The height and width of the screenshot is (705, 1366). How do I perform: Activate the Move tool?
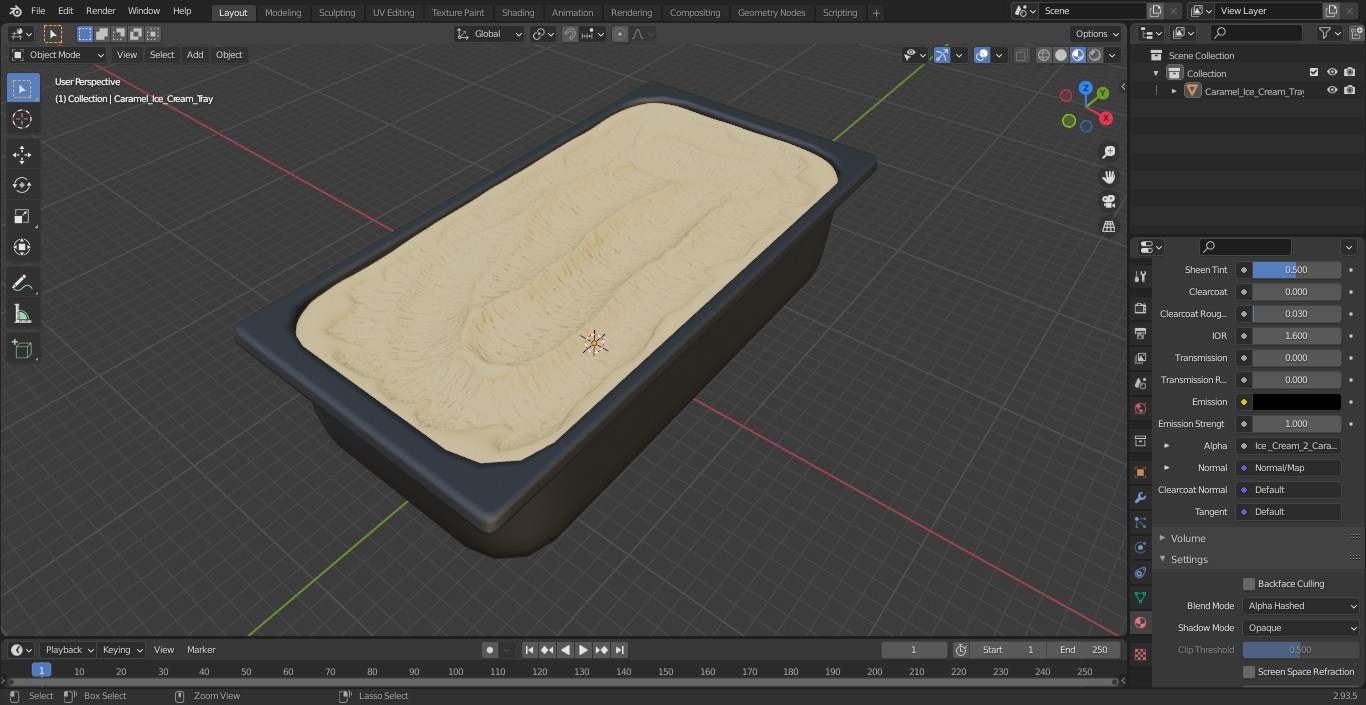pos(22,154)
